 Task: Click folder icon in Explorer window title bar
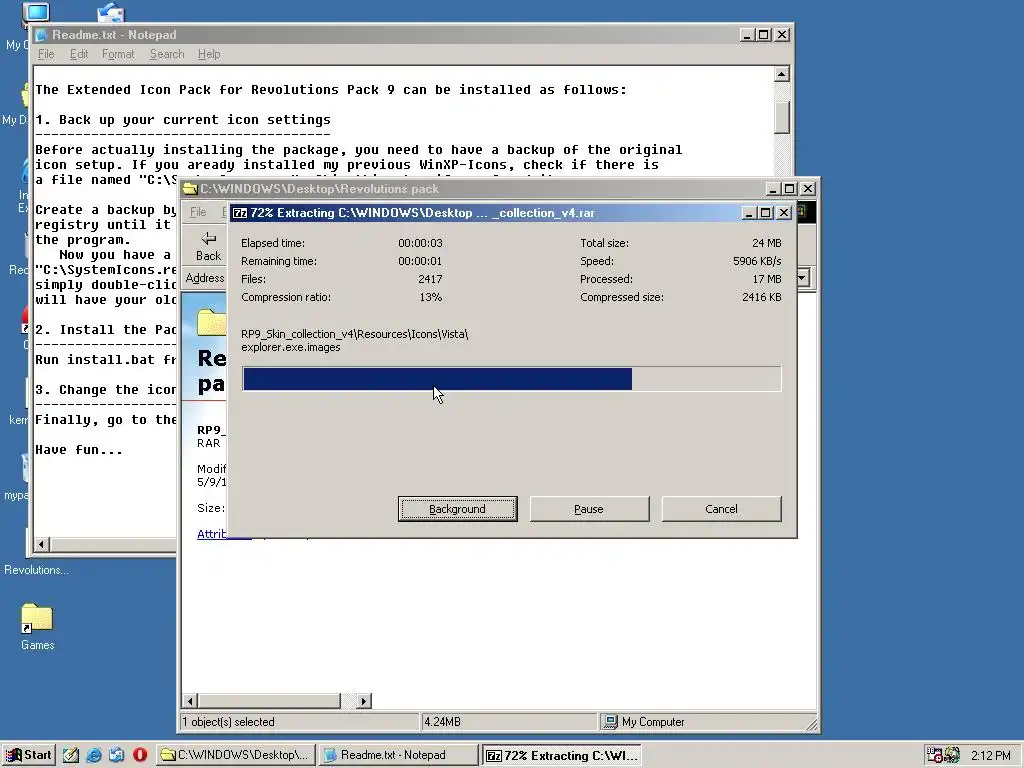[190, 189]
